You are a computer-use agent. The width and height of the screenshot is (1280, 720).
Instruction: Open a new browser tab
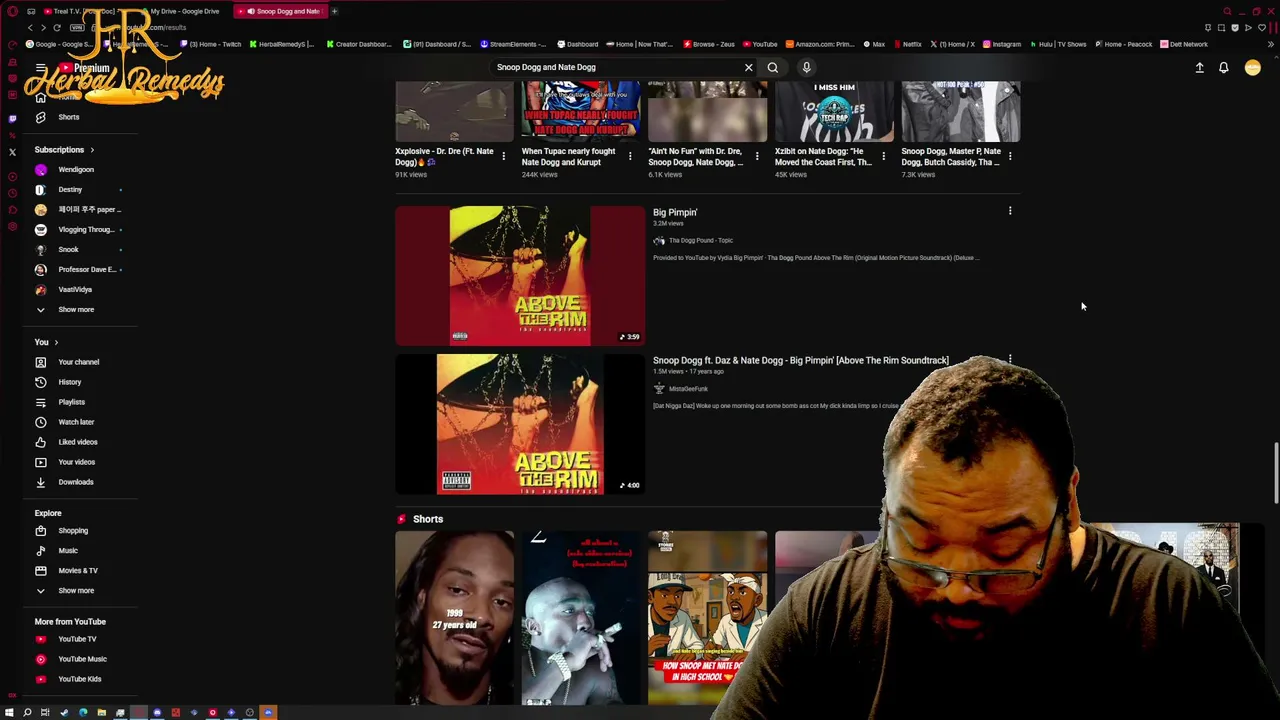coord(334,11)
